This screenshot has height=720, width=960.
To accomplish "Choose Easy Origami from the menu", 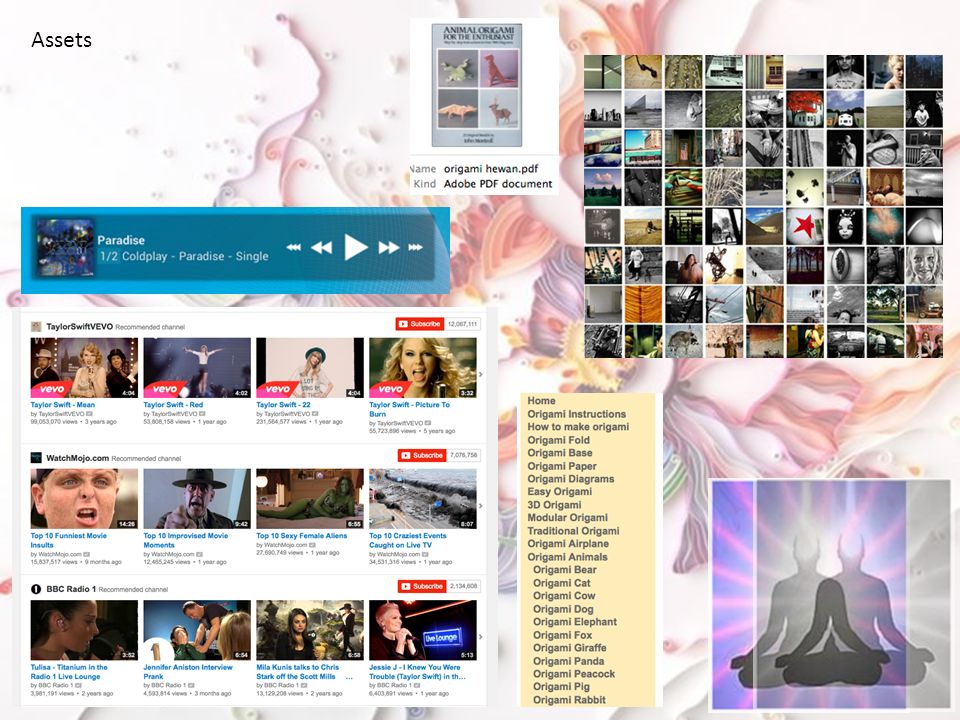I will 560,492.
